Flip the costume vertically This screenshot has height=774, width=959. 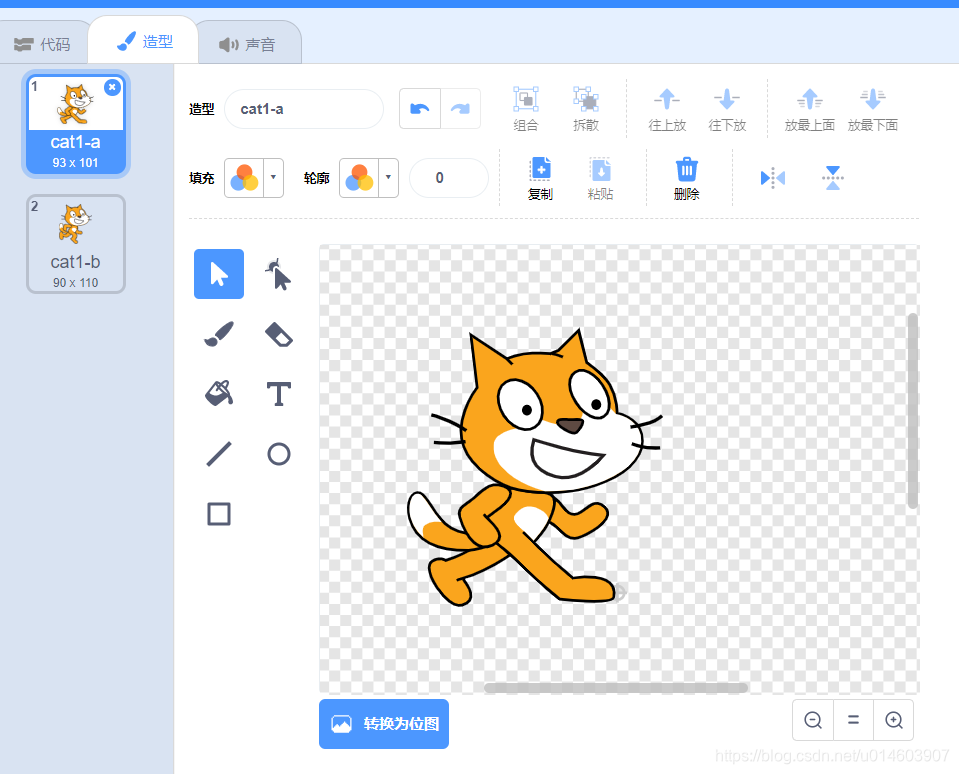[833, 178]
